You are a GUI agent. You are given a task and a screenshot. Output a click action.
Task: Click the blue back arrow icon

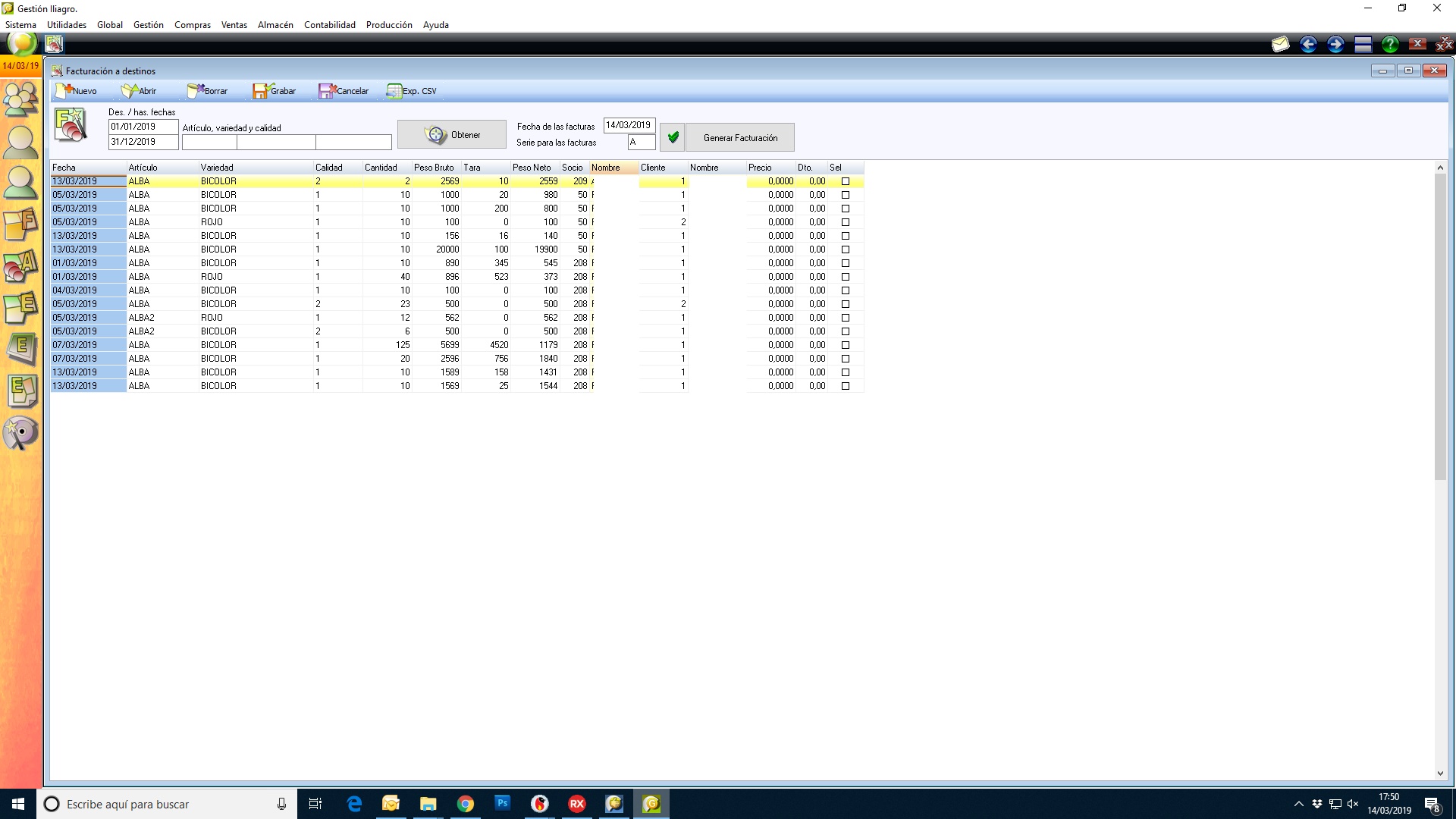tap(1308, 45)
